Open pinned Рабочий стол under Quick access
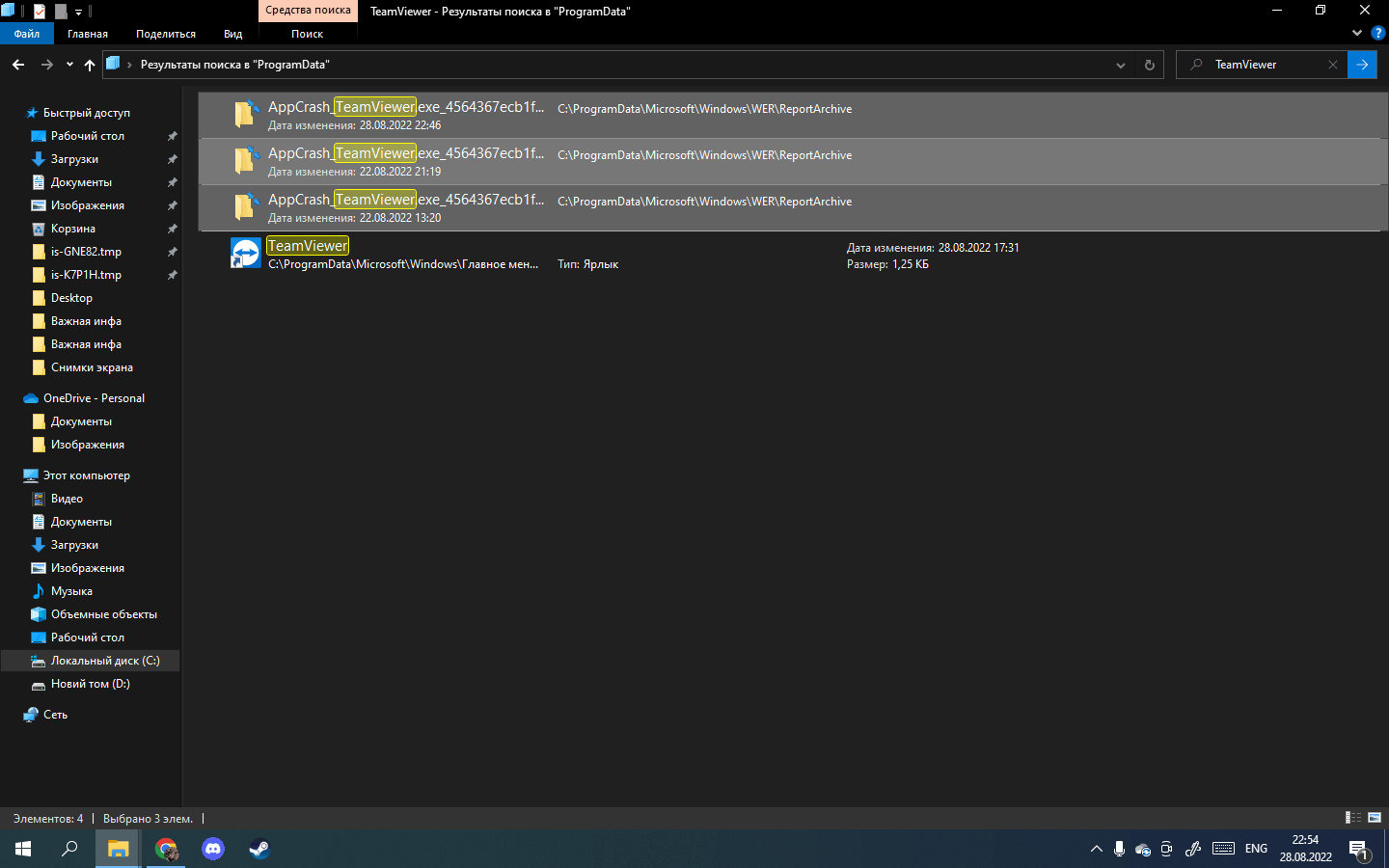Screen dimensions: 1389x868 point(88,136)
